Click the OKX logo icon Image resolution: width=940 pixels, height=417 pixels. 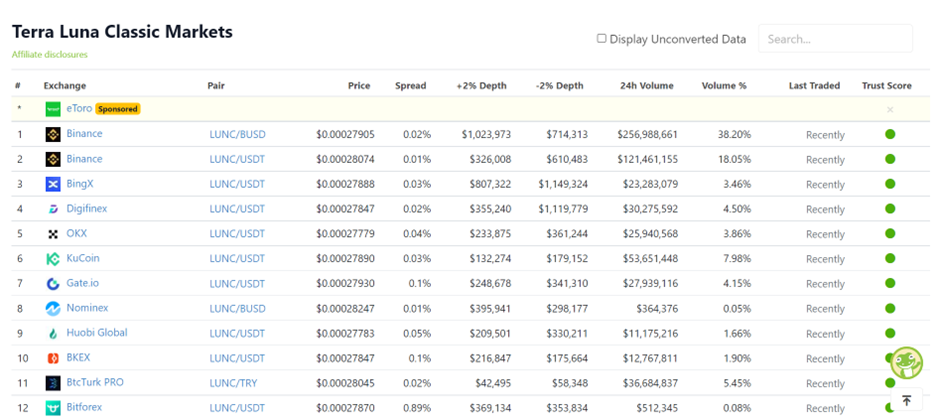(x=53, y=234)
